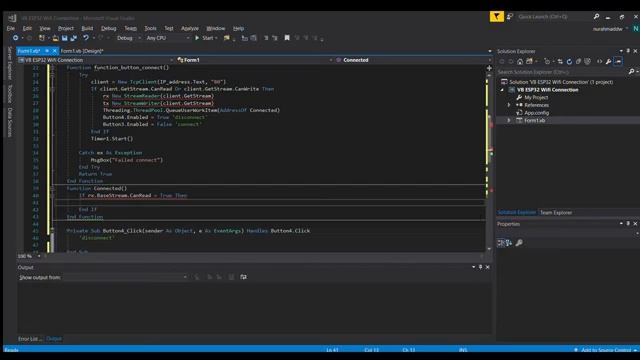Click the Sync with Active Document icon
Screen dimensions: 640x360
click(x=560, y=62)
